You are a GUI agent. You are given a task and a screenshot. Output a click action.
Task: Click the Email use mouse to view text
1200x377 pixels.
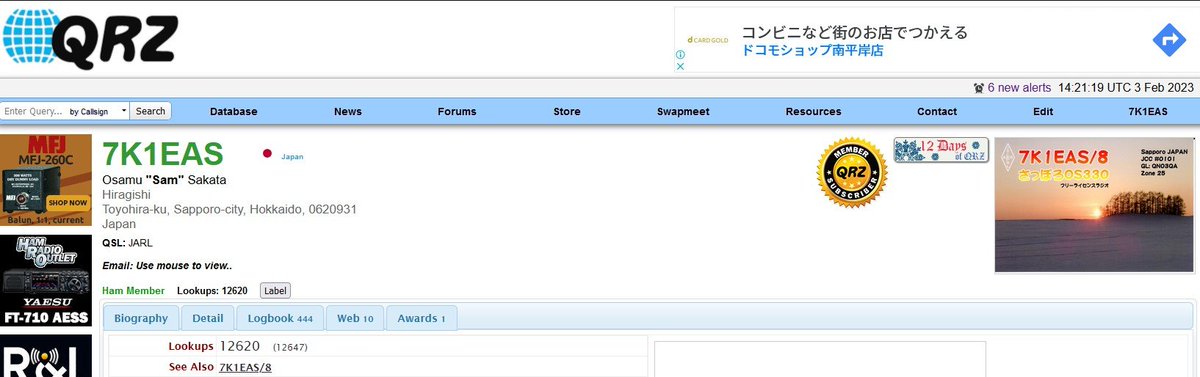(167, 266)
